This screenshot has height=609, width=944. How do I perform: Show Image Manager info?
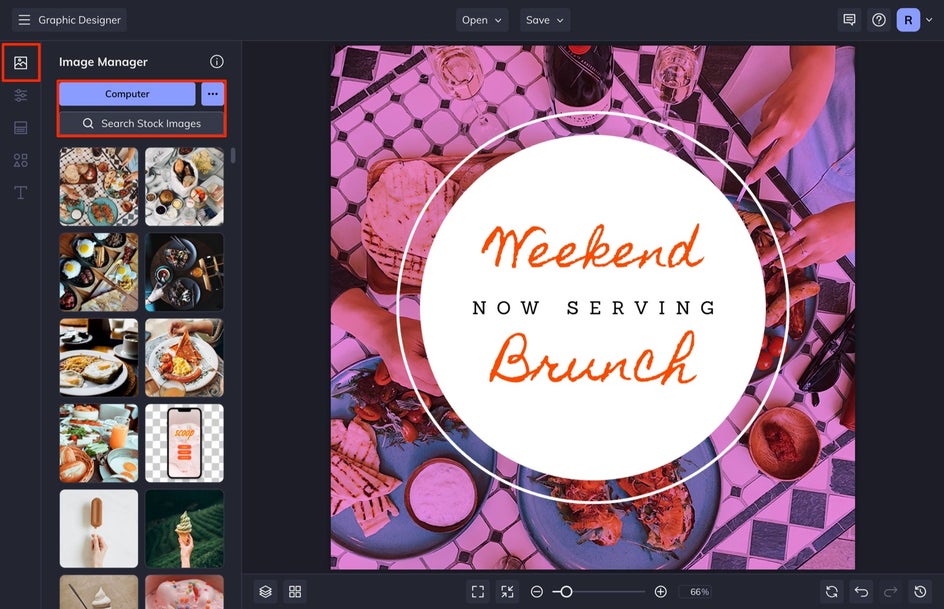click(217, 61)
